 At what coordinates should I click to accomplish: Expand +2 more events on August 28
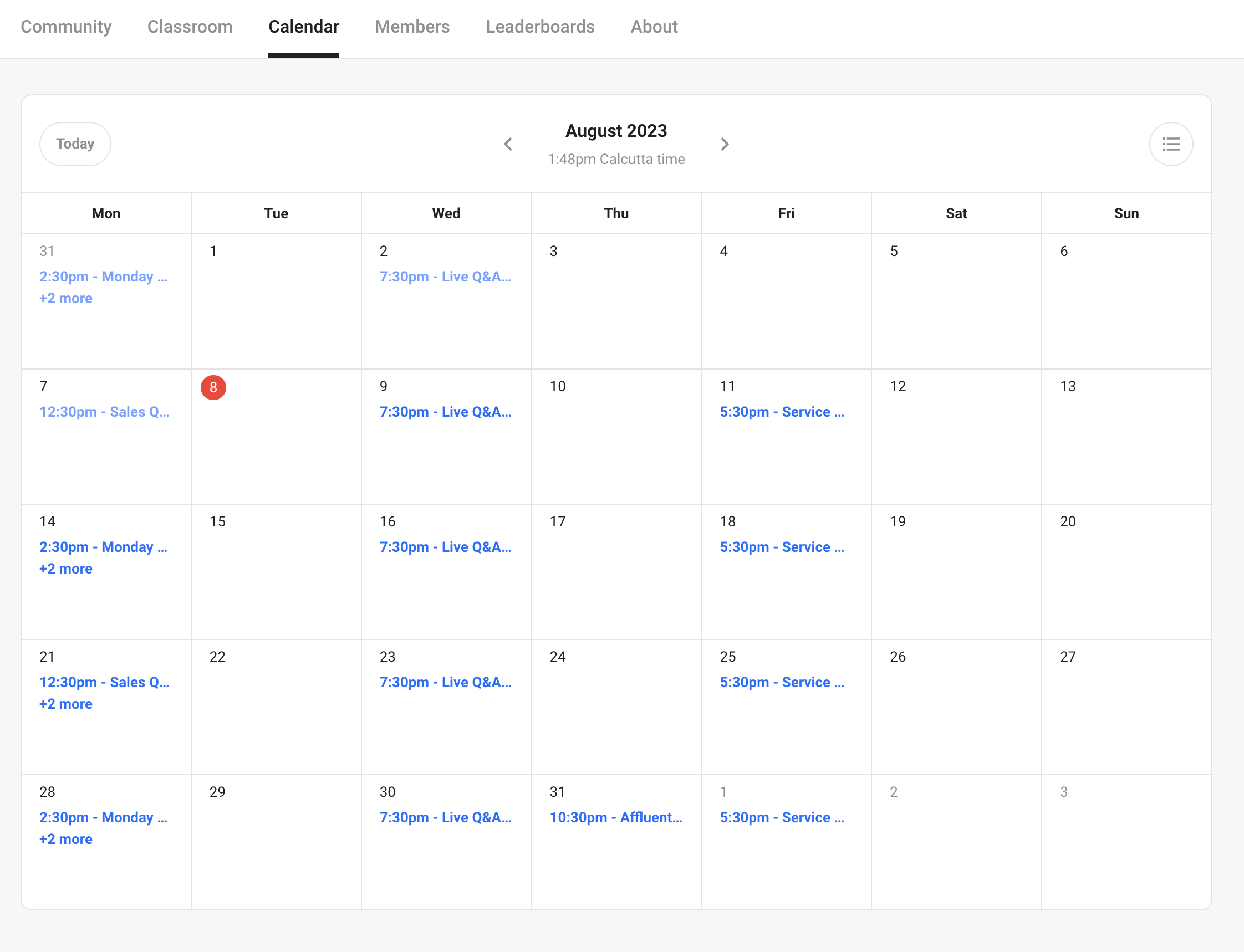[x=66, y=838]
